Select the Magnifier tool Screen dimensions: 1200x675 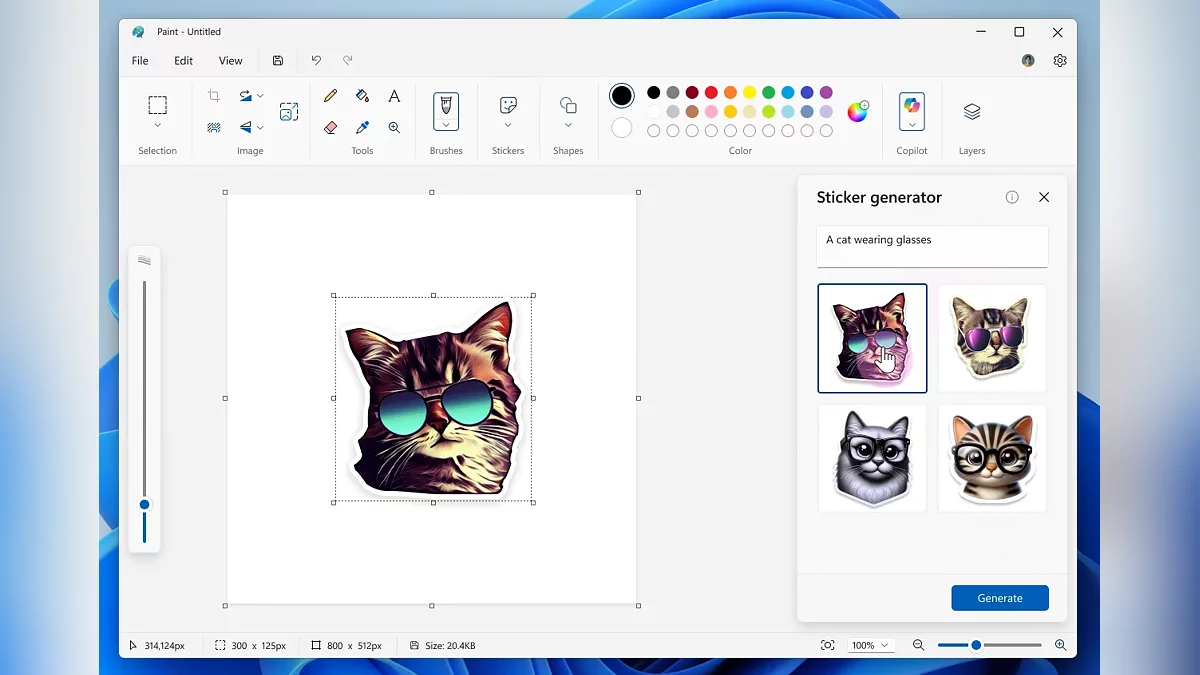point(394,127)
